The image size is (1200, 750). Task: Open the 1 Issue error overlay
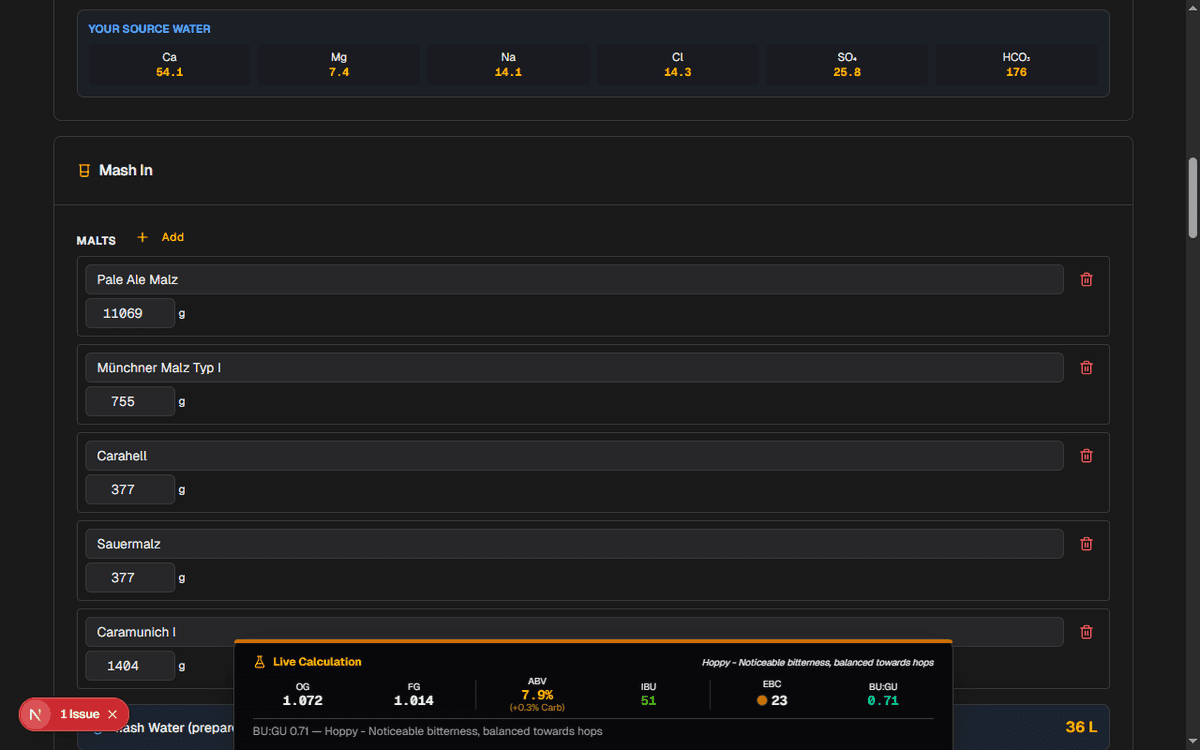point(79,714)
